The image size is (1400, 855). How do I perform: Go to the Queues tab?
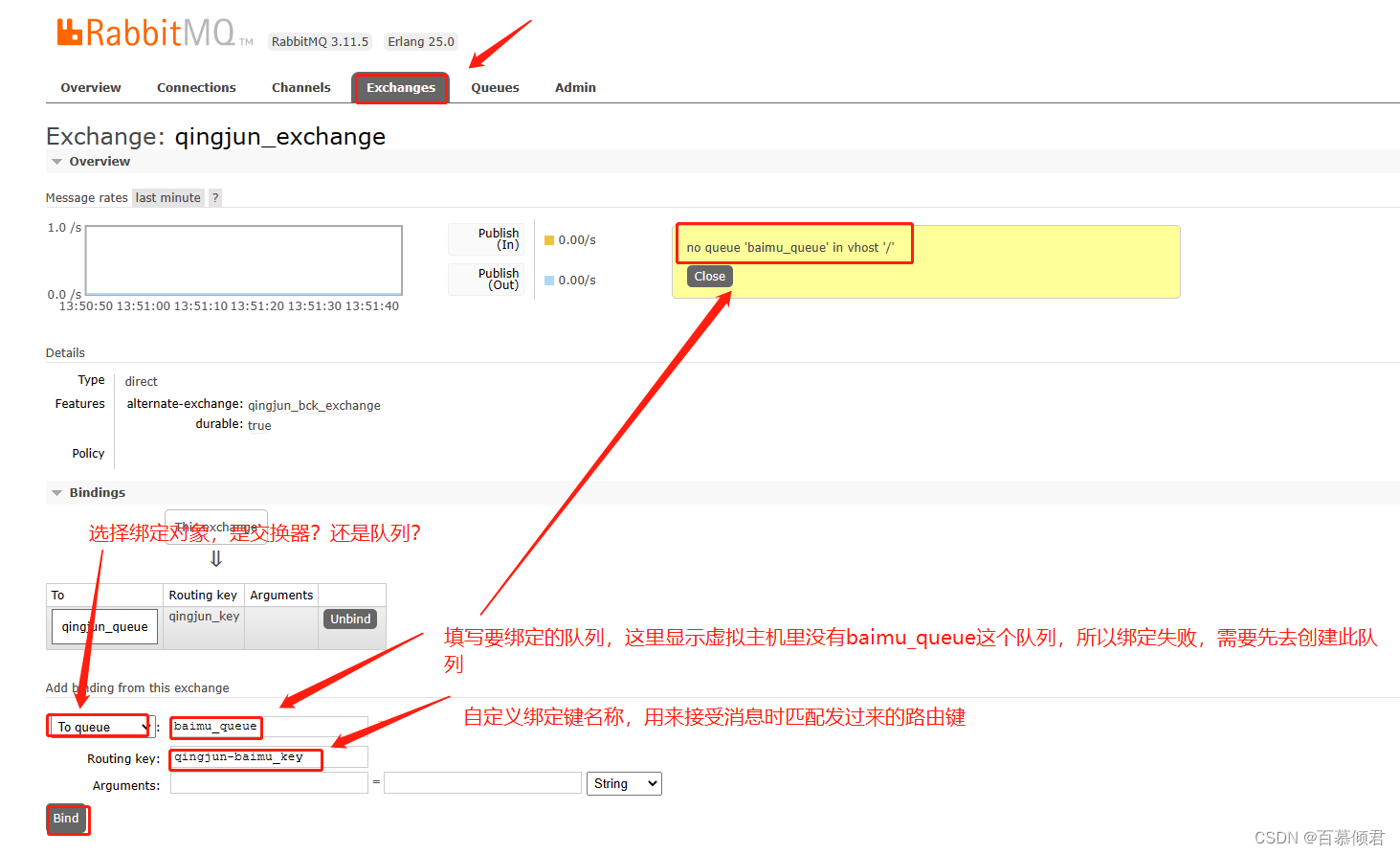[495, 87]
